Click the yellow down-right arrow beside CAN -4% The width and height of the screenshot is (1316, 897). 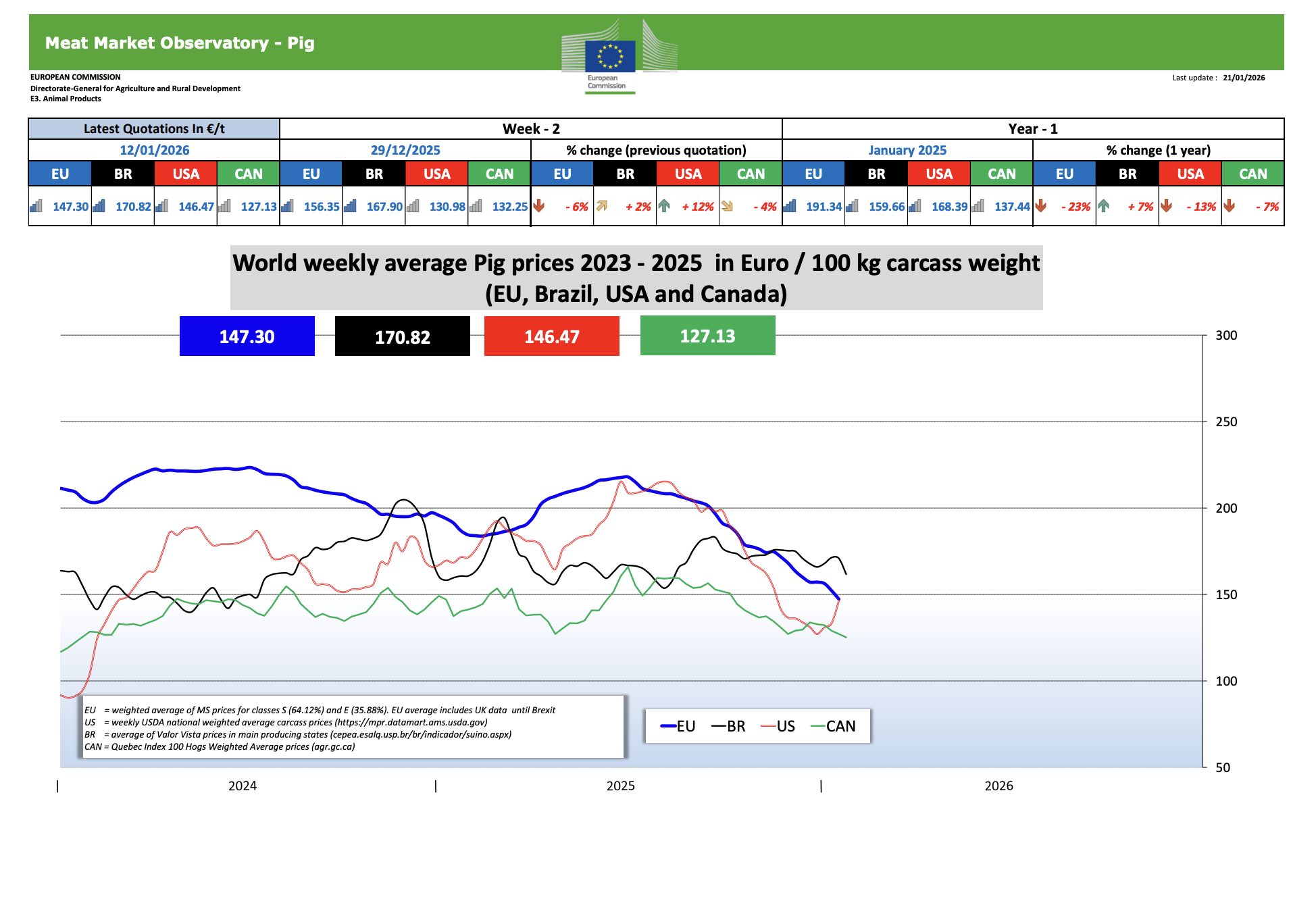pyautogui.click(x=727, y=206)
